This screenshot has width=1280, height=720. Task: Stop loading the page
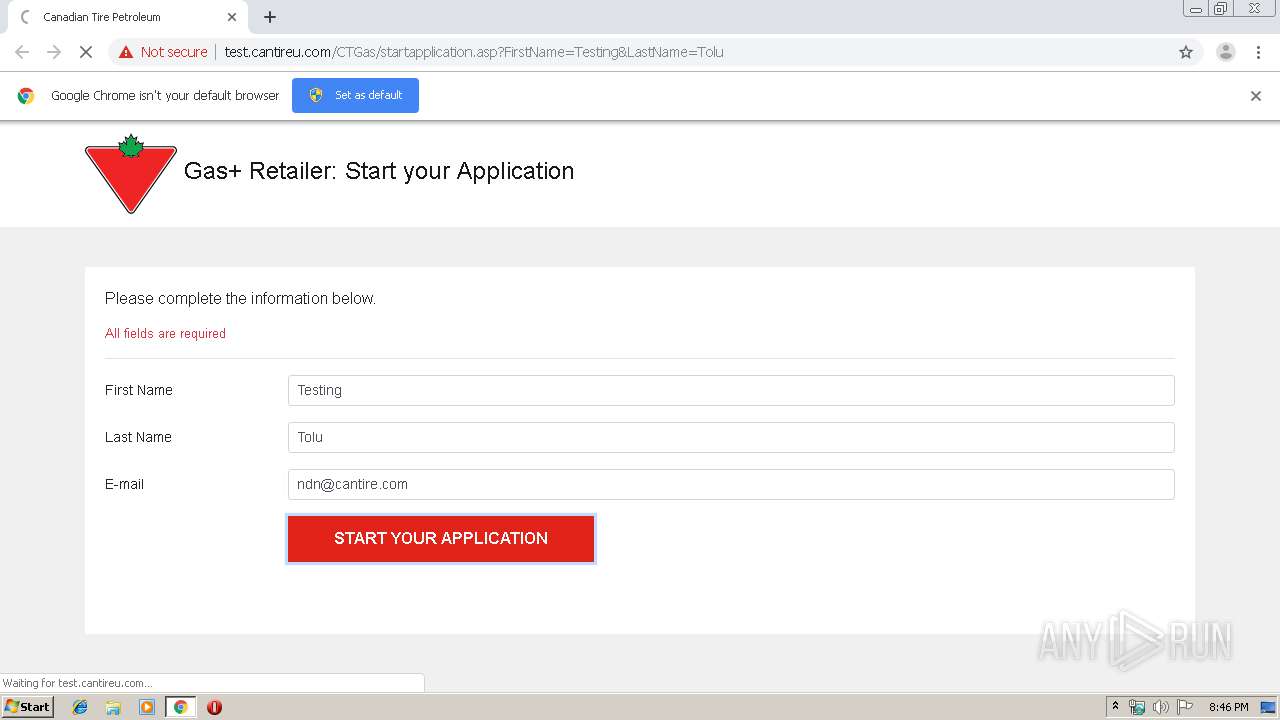[x=86, y=52]
